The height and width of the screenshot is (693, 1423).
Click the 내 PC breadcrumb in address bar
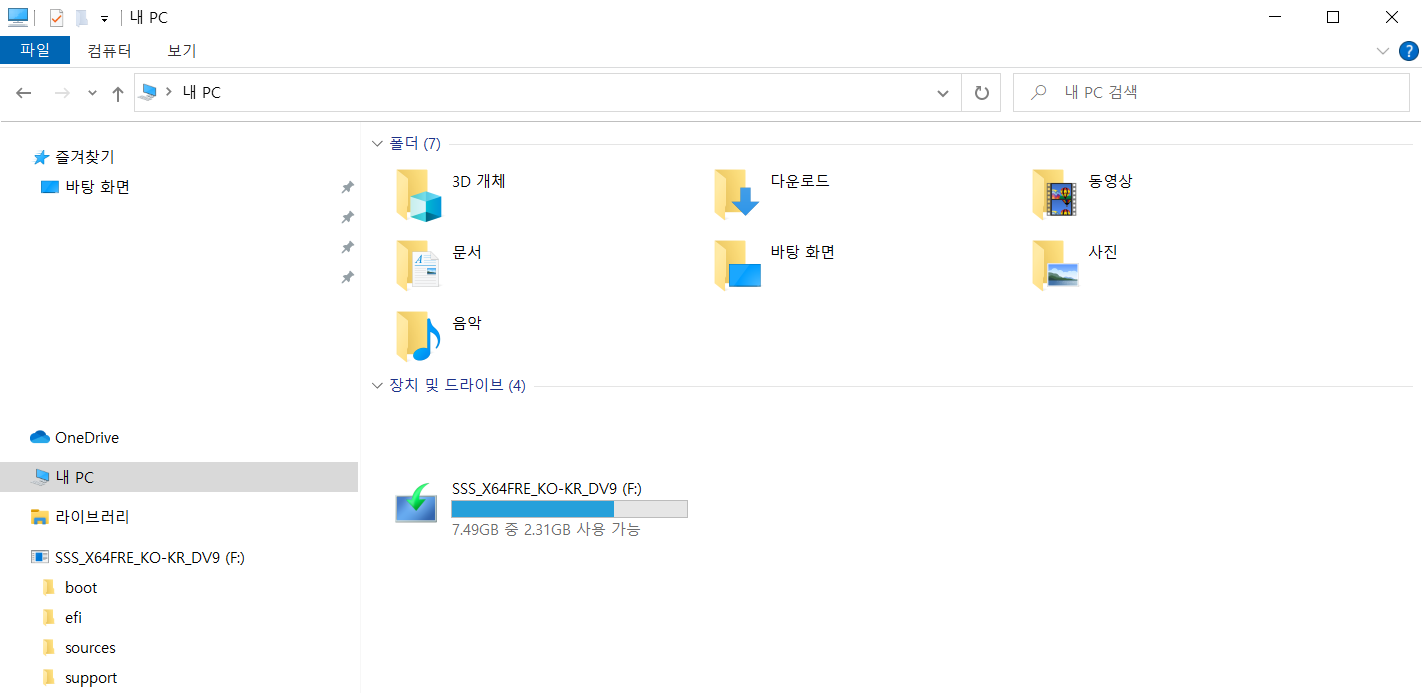pos(201,92)
